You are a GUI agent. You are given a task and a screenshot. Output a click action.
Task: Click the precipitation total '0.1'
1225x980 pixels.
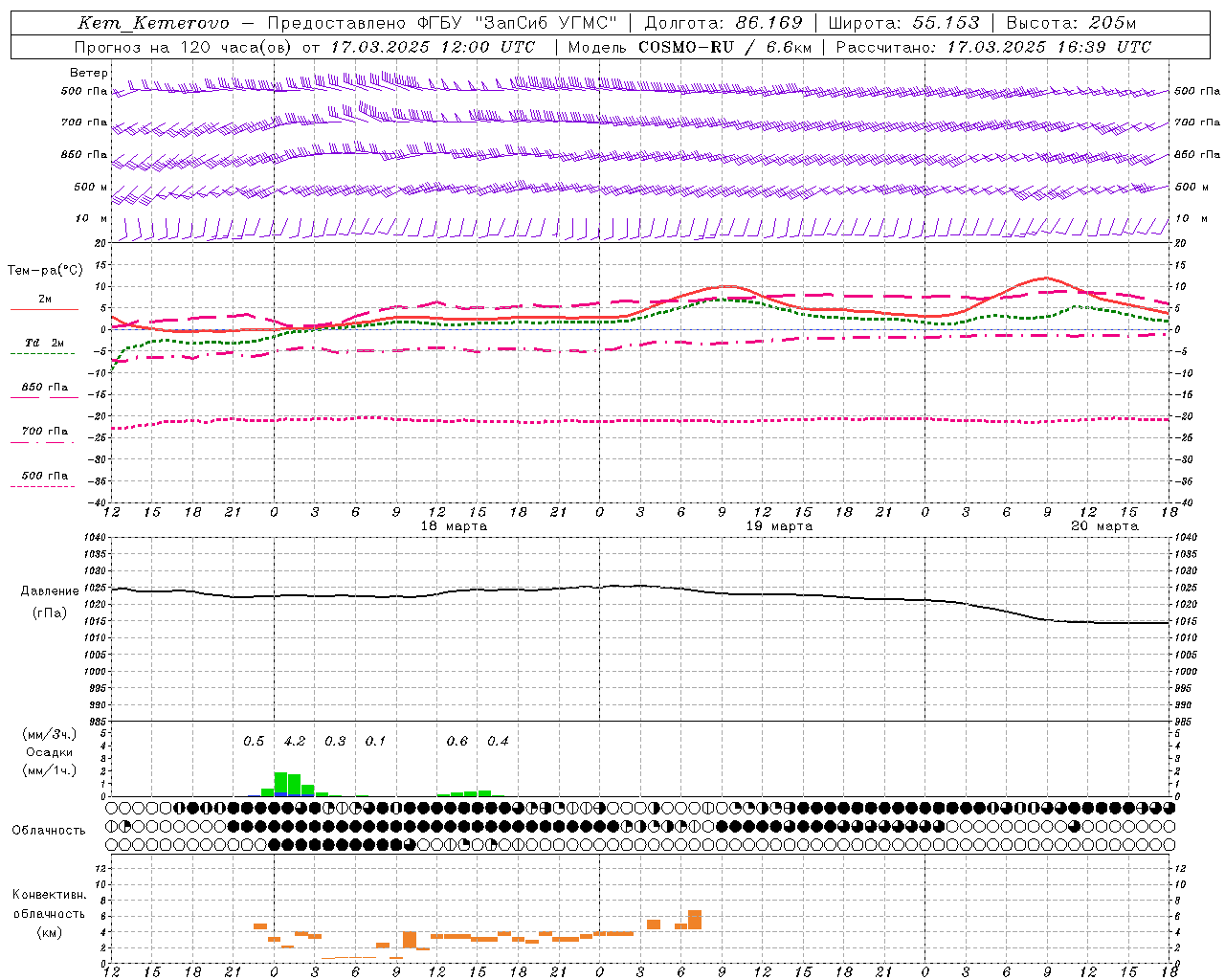[x=375, y=741]
